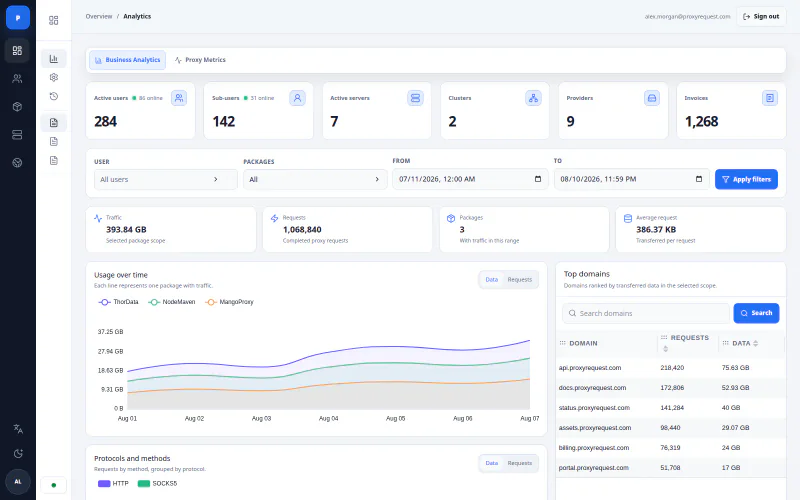Click the Average request database icon
Screen dimensions: 800x500
tap(628, 218)
